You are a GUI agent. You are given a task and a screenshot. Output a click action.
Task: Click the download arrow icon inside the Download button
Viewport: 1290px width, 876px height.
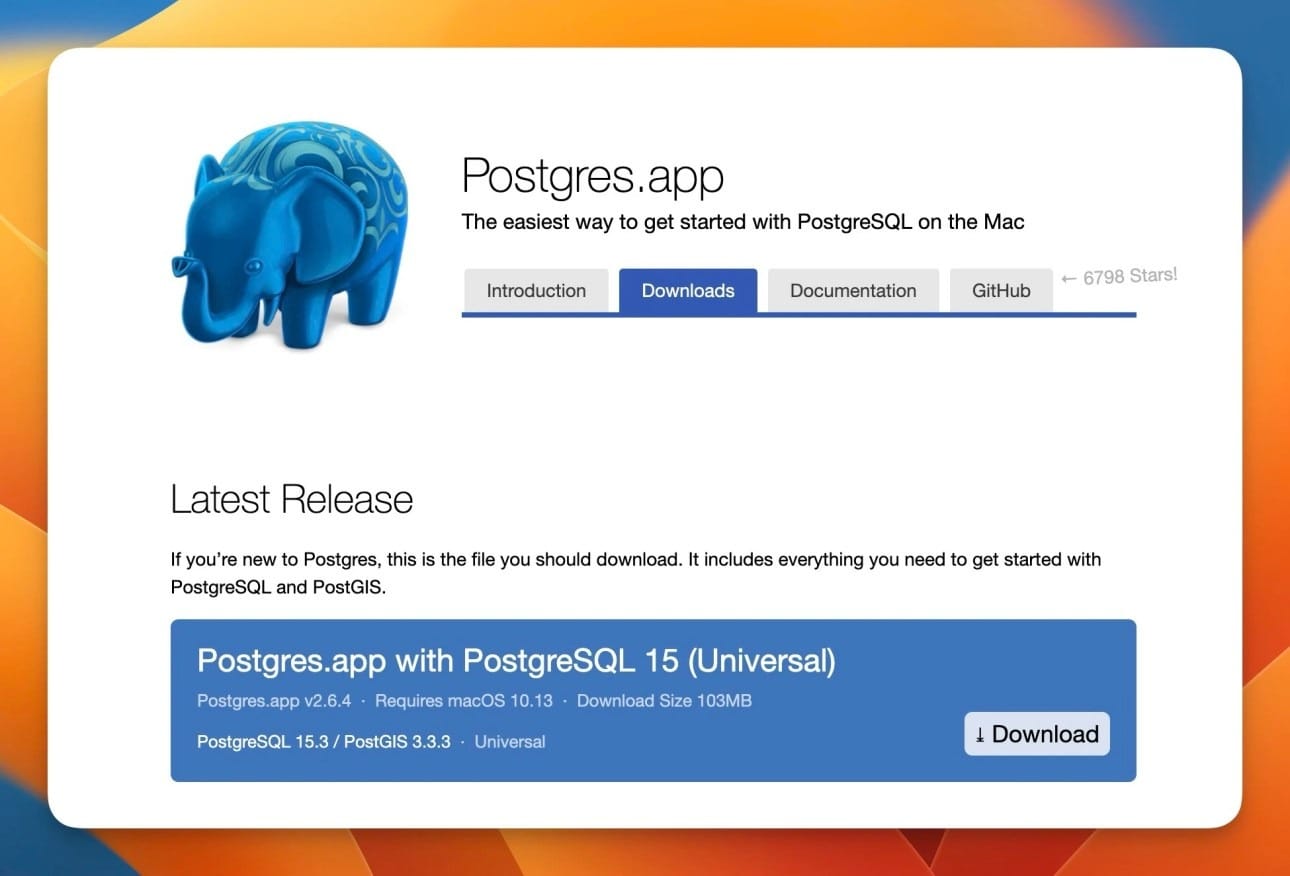pyautogui.click(x=981, y=734)
